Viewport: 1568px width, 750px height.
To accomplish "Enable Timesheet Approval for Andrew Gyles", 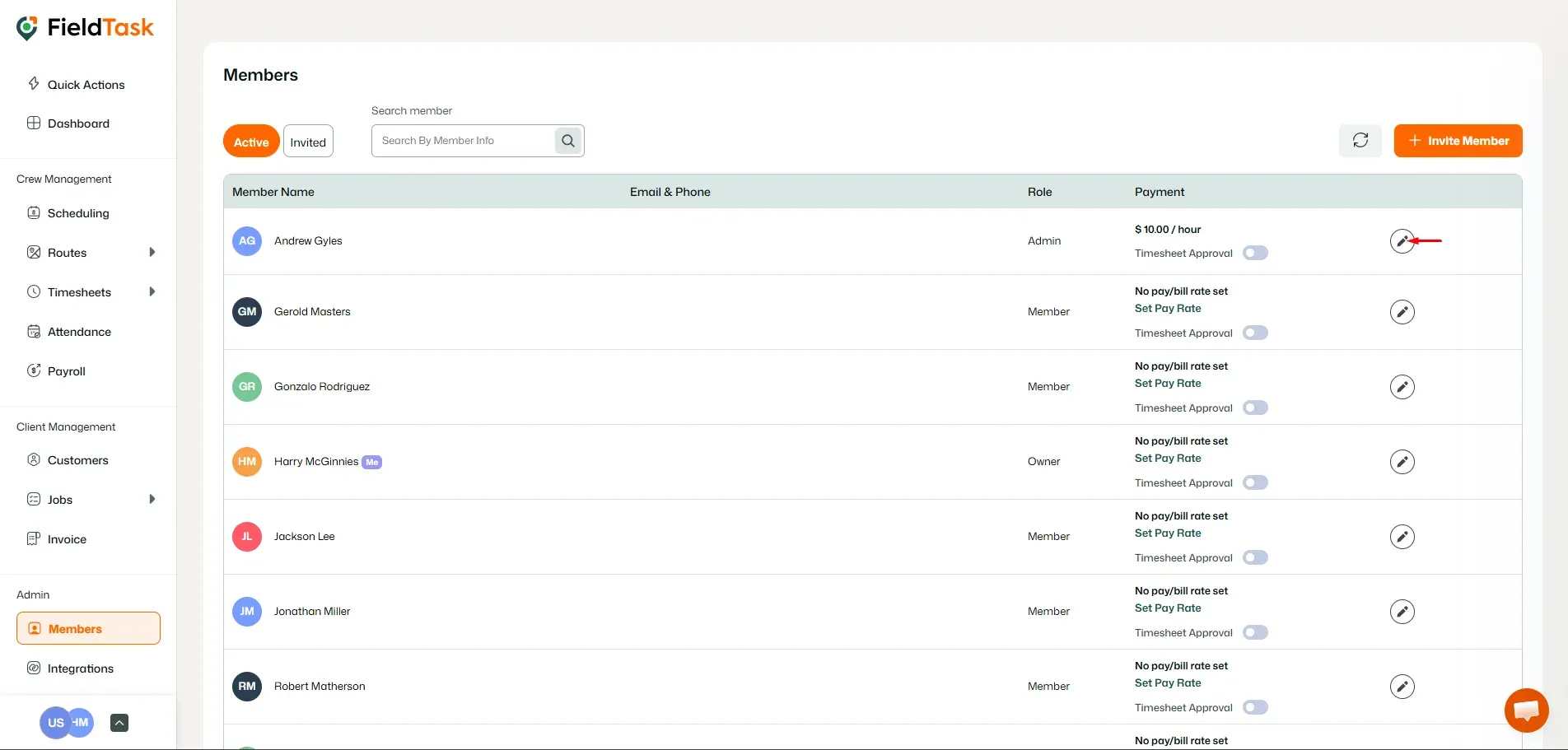I will click(1255, 253).
